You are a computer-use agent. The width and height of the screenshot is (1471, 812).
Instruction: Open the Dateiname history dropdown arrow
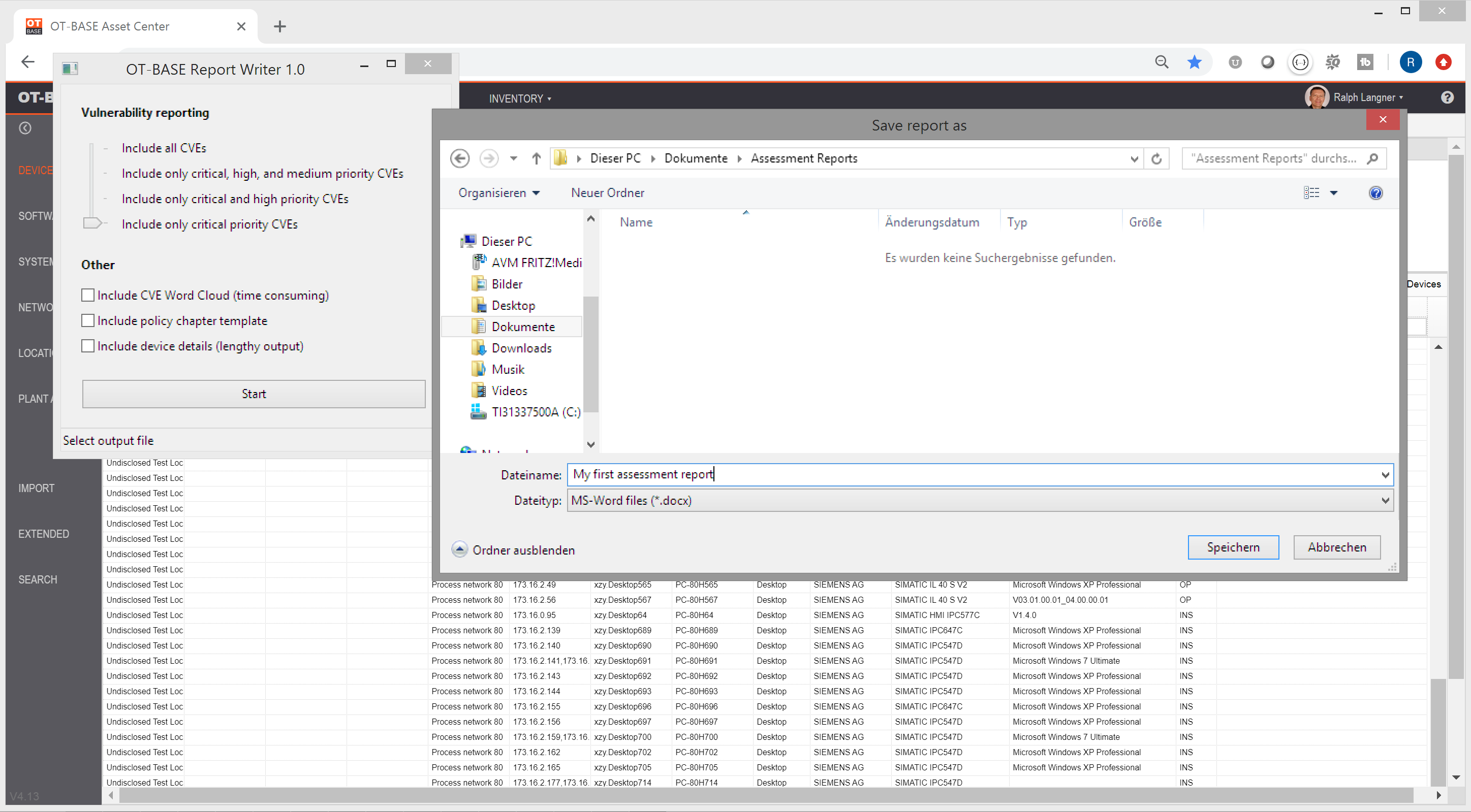pos(1385,475)
